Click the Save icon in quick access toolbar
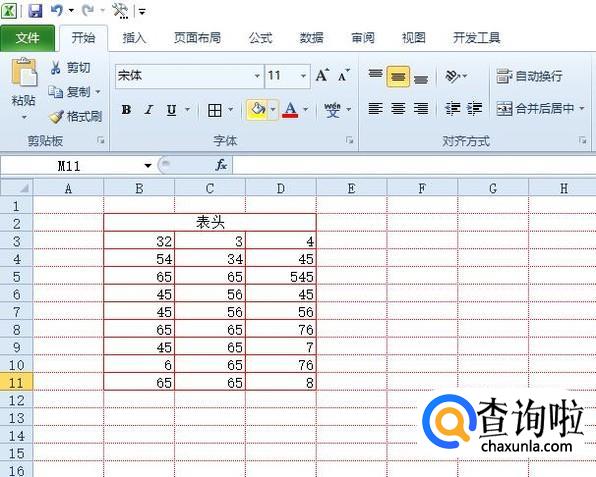The image size is (596, 477). click(x=35, y=11)
